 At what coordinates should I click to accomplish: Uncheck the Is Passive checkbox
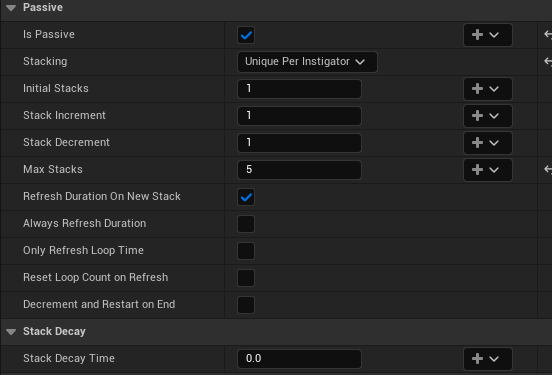pyautogui.click(x=246, y=35)
